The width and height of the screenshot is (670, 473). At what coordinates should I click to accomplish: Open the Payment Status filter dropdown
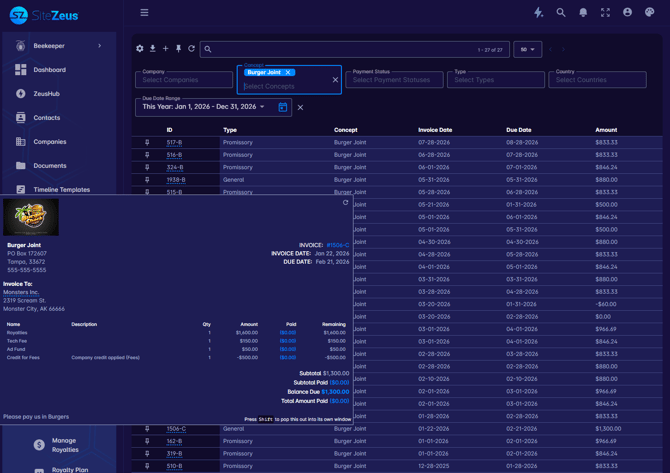tap(394, 79)
